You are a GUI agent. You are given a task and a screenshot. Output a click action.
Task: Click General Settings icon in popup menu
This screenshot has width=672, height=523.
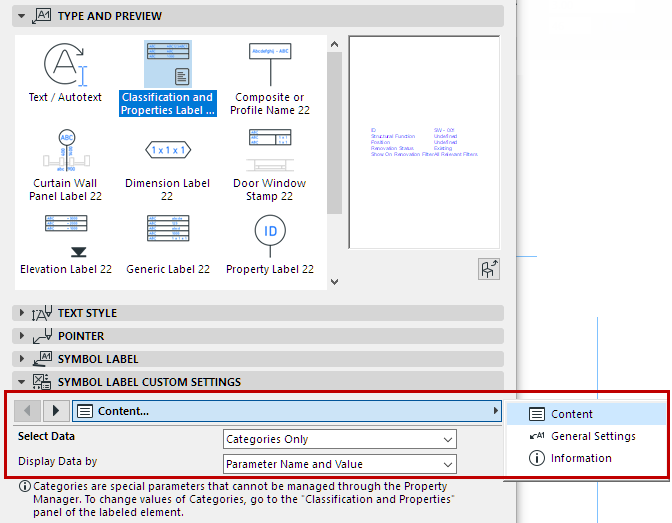(x=537, y=436)
